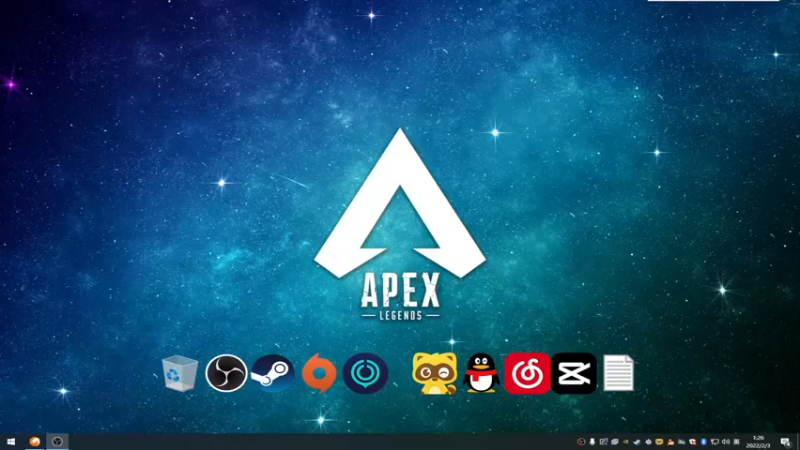
Task: Click the Steam icon in the system tray
Action: point(637,442)
